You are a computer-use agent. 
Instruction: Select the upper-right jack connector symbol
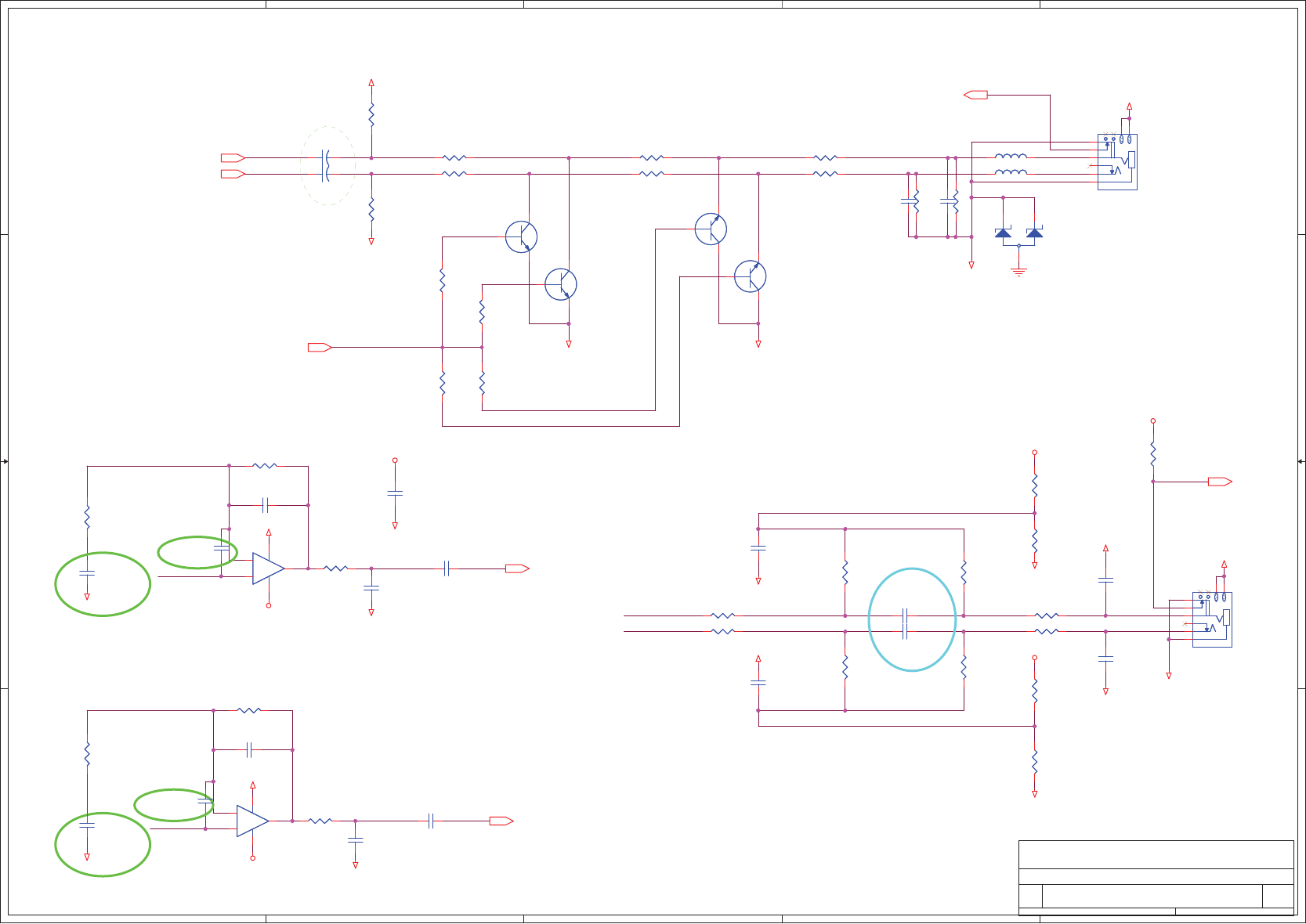1117,162
